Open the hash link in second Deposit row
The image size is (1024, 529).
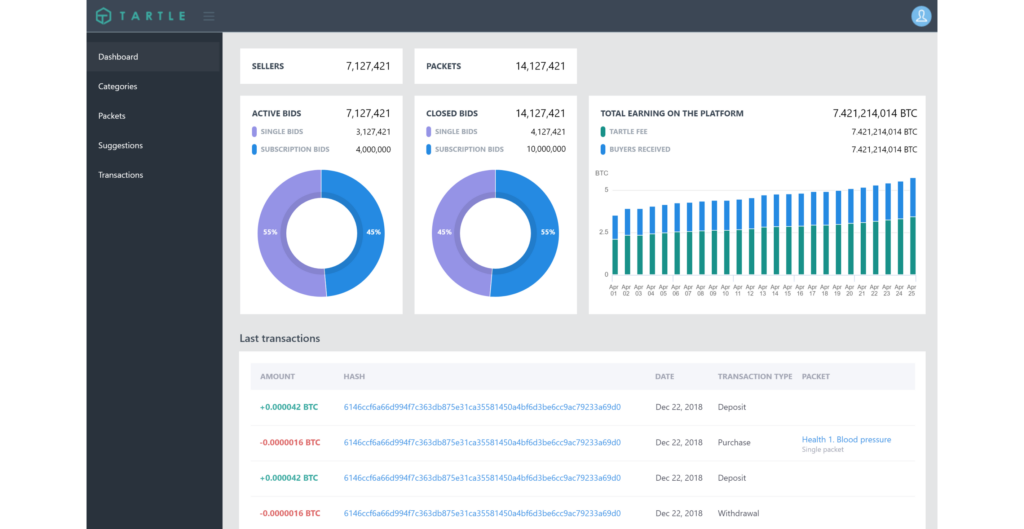482,478
